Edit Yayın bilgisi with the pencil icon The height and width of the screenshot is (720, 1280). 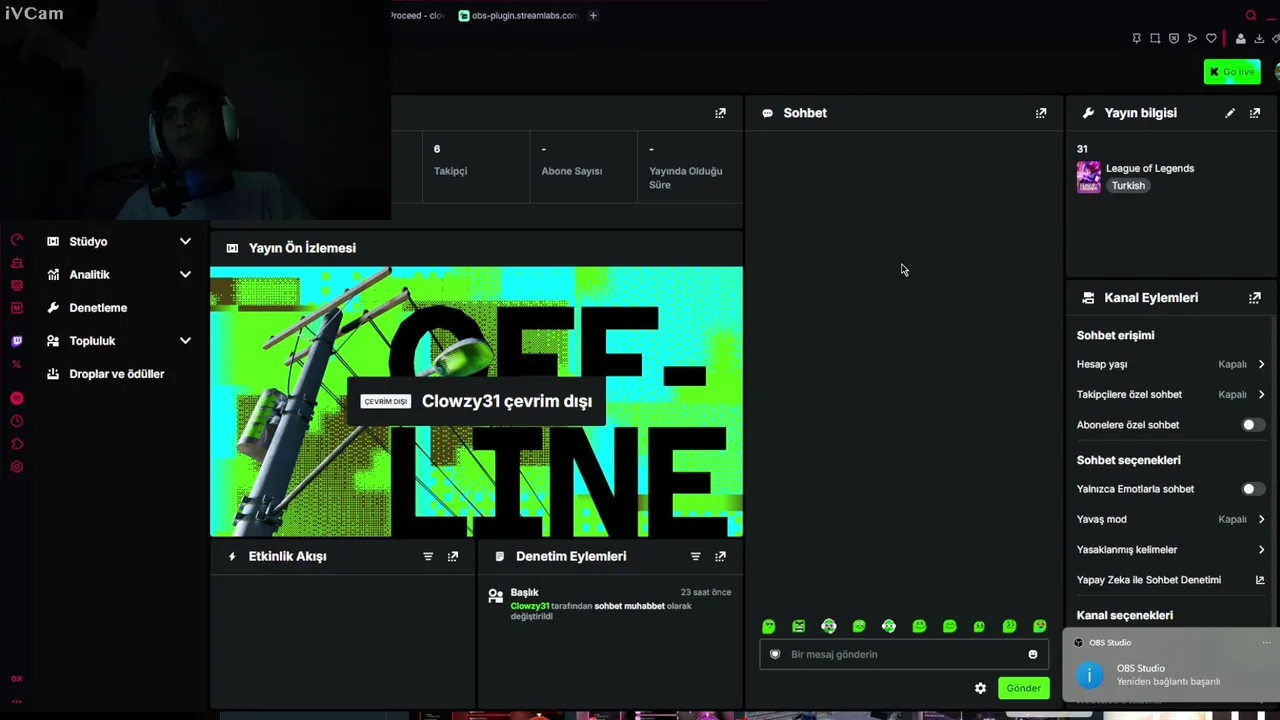1230,113
